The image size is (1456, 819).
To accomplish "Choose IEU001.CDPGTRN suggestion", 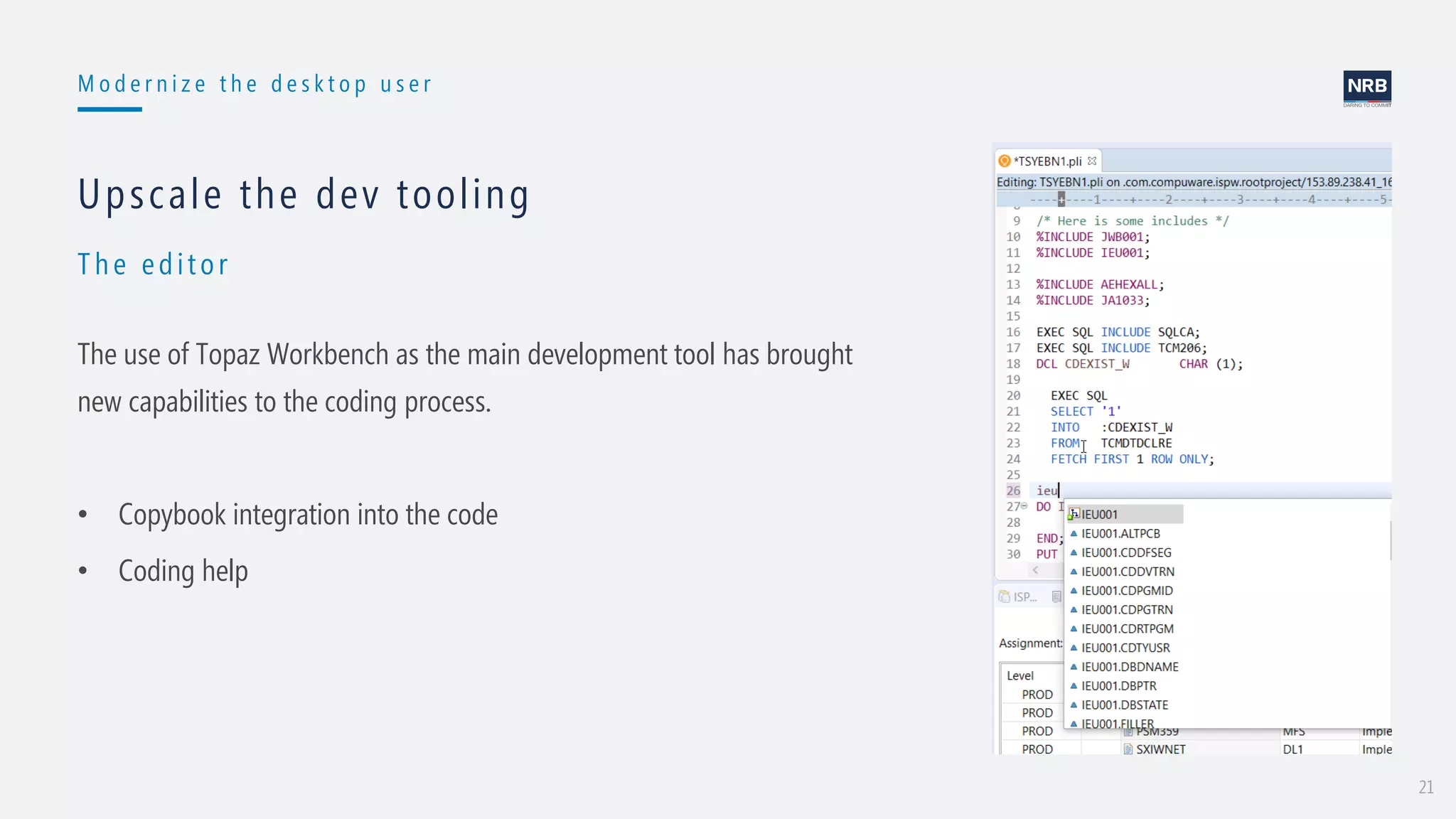I will click(x=1121, y=610).
